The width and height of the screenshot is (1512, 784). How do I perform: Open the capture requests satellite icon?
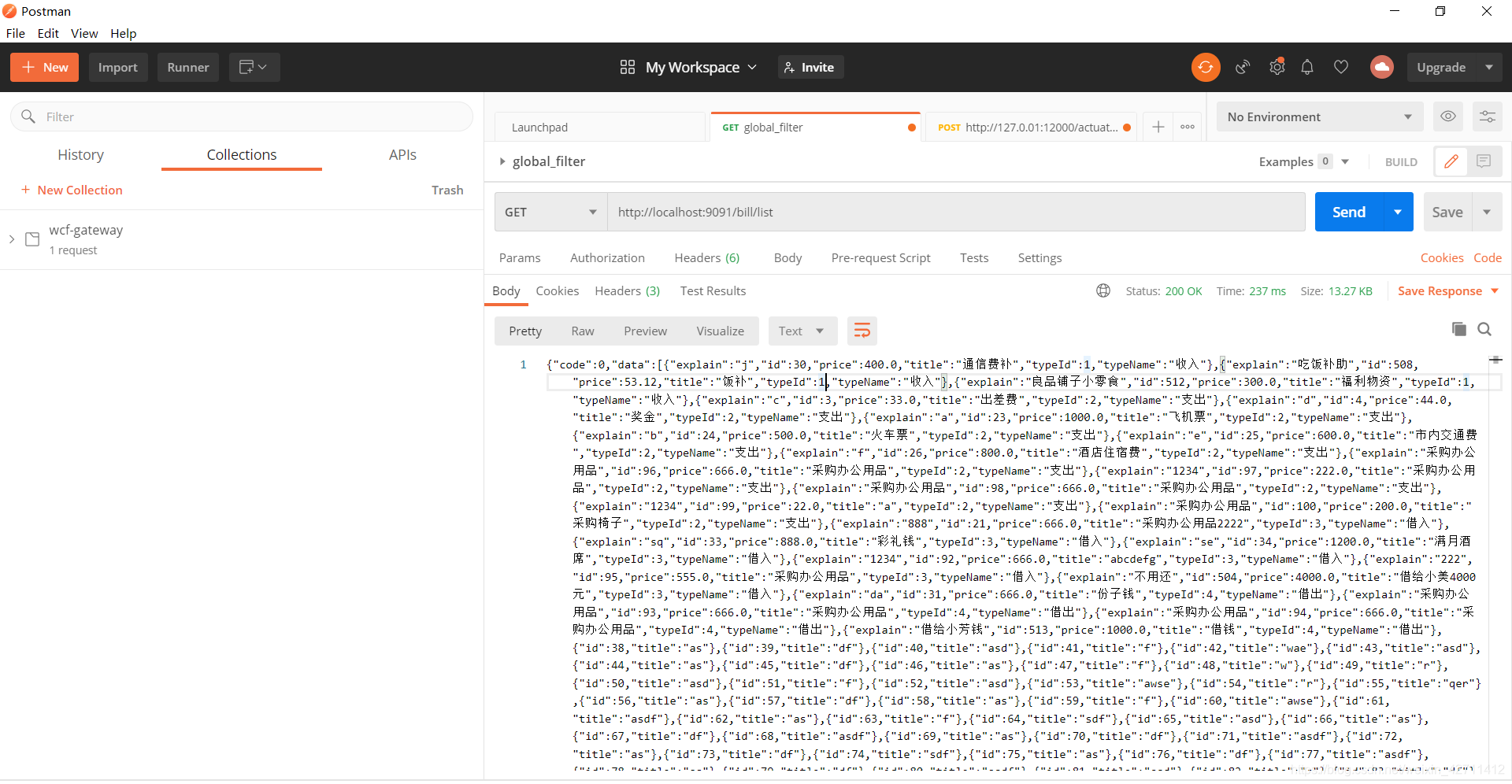pos(1243,68)
